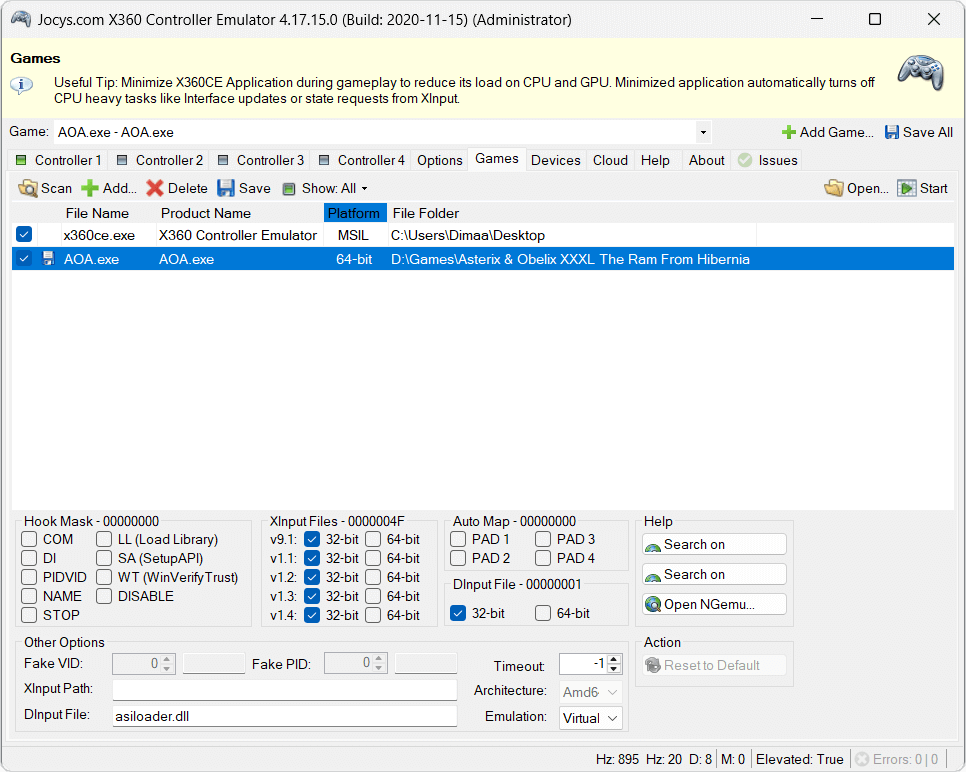
Task: Click the first Search on button
Action: pos(714,544)
